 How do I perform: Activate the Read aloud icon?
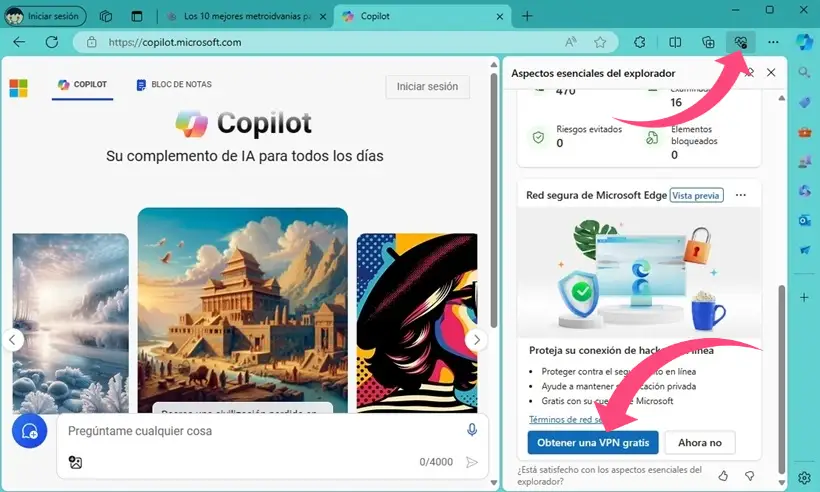[571, 42]
